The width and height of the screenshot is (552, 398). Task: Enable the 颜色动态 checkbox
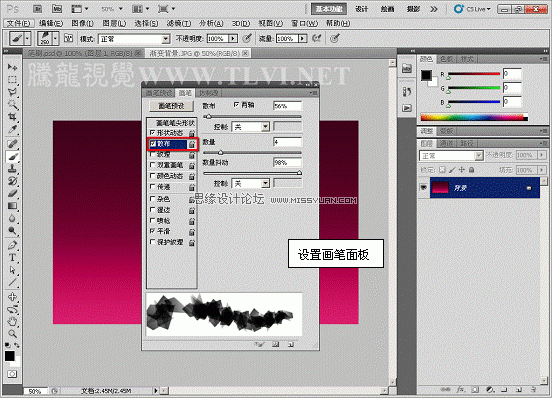pos(152,176)
